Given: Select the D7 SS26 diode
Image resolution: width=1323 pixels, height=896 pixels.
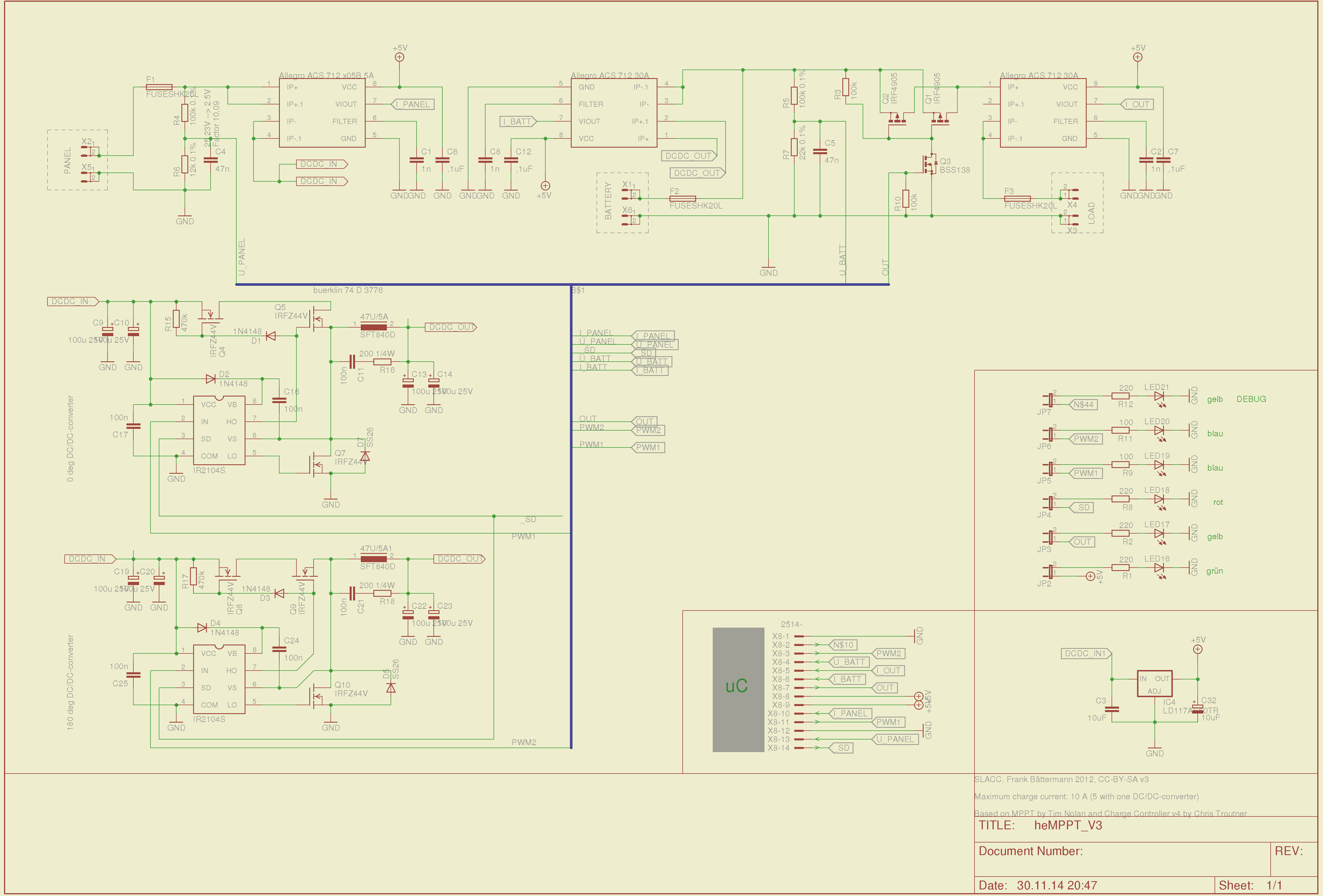Looking at the screenshot, I should pyautogui.click(x=365, y=456).
